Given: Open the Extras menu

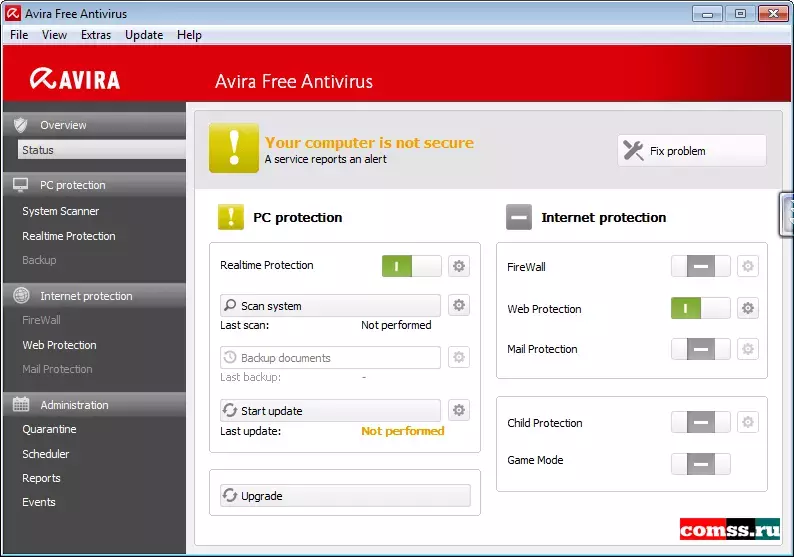Looking at the screenshot, I should coord(96,35).
